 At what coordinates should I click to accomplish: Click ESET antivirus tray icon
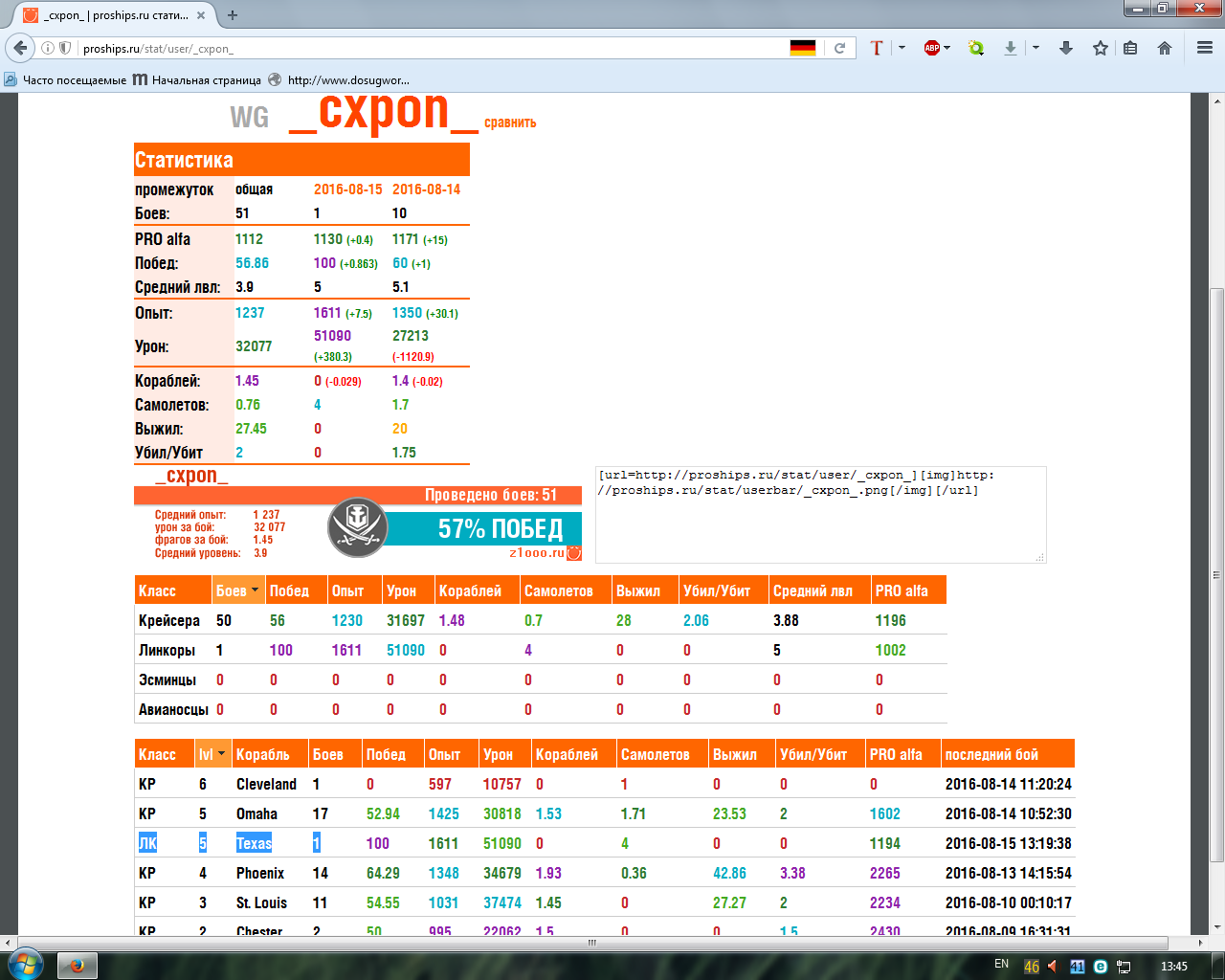[1101, 966]
